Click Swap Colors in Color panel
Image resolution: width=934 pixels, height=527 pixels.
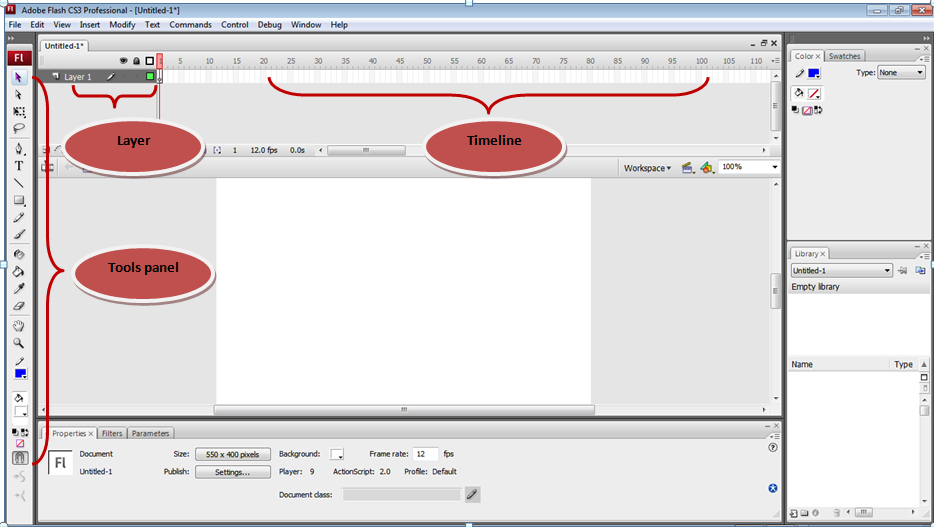pos(818,110)
